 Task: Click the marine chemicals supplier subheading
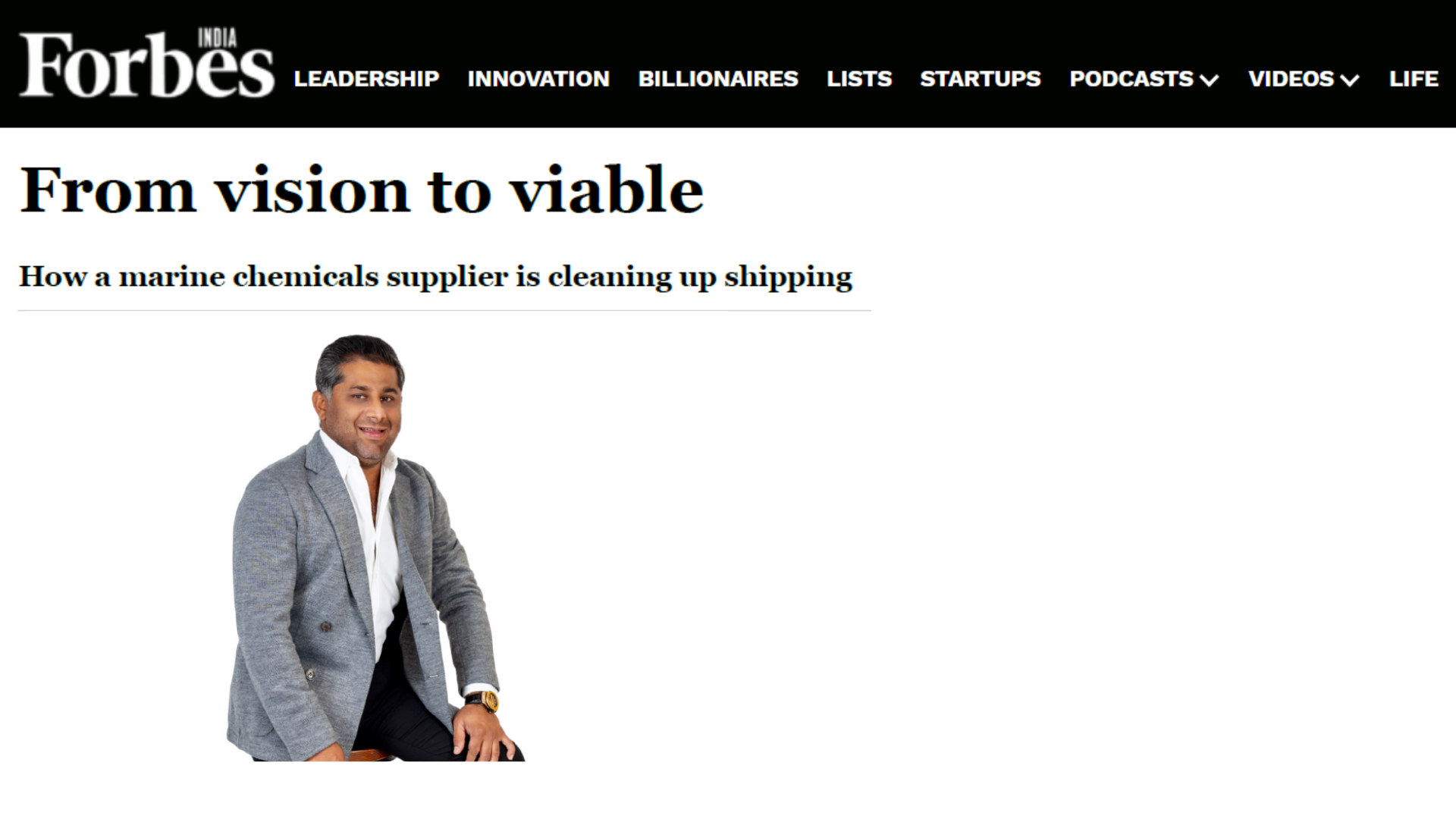(435, 277)
